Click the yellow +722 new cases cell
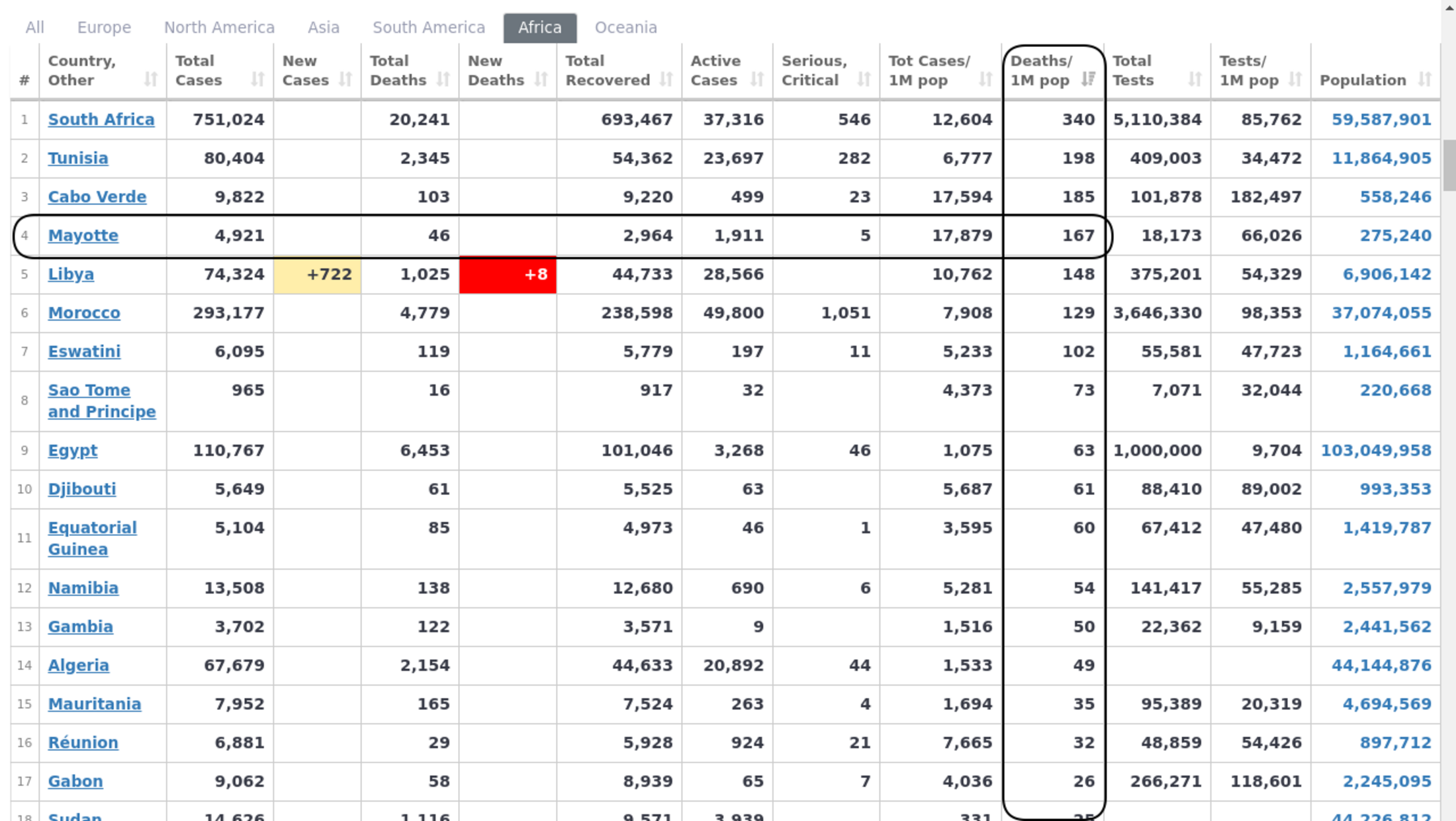Viewport: 1456px width, 821px height. click(x=317, y=275)
